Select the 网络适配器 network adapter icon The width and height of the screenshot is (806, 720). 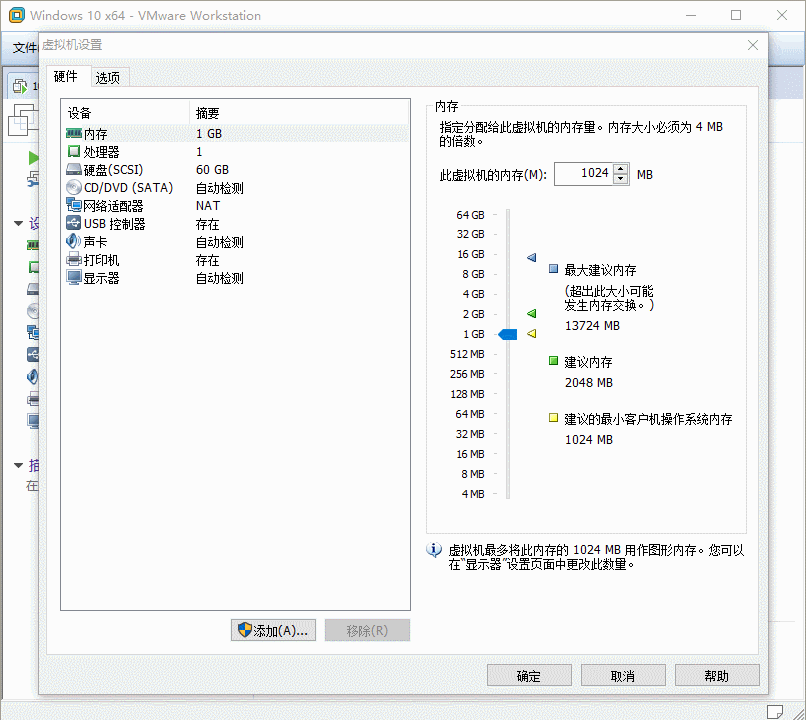pyautogui.click(x=74, y=206)
